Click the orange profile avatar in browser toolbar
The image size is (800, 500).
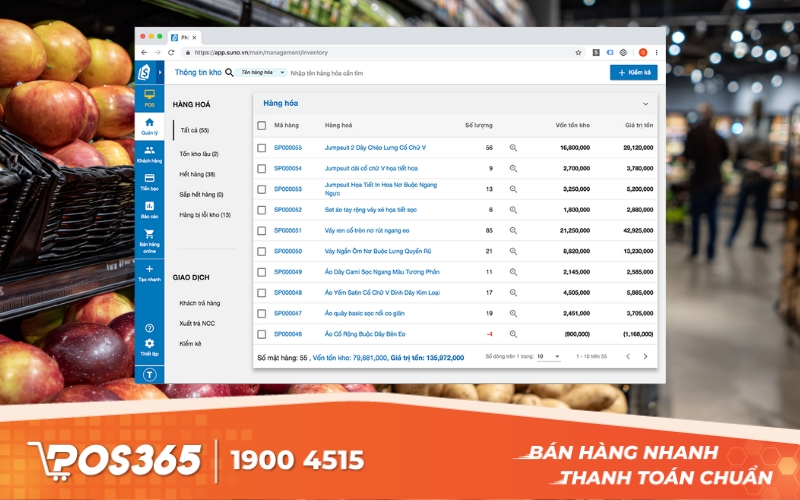[643, 52]
